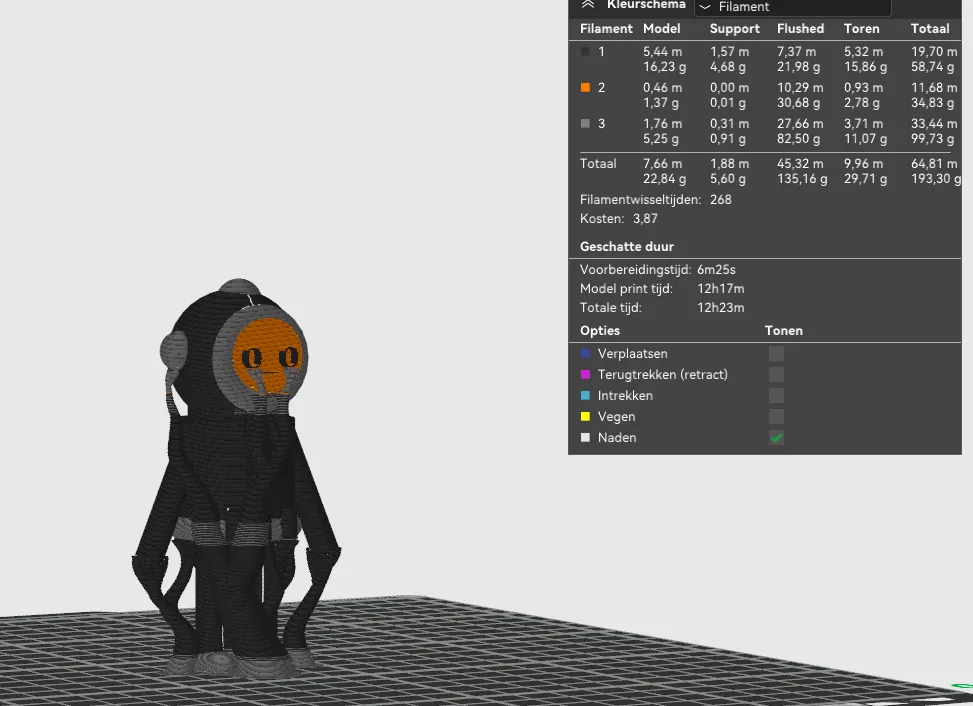The image size is (973, 706).
Task: Click filament 1 model value 5,44 m
Action: point(662,51)
